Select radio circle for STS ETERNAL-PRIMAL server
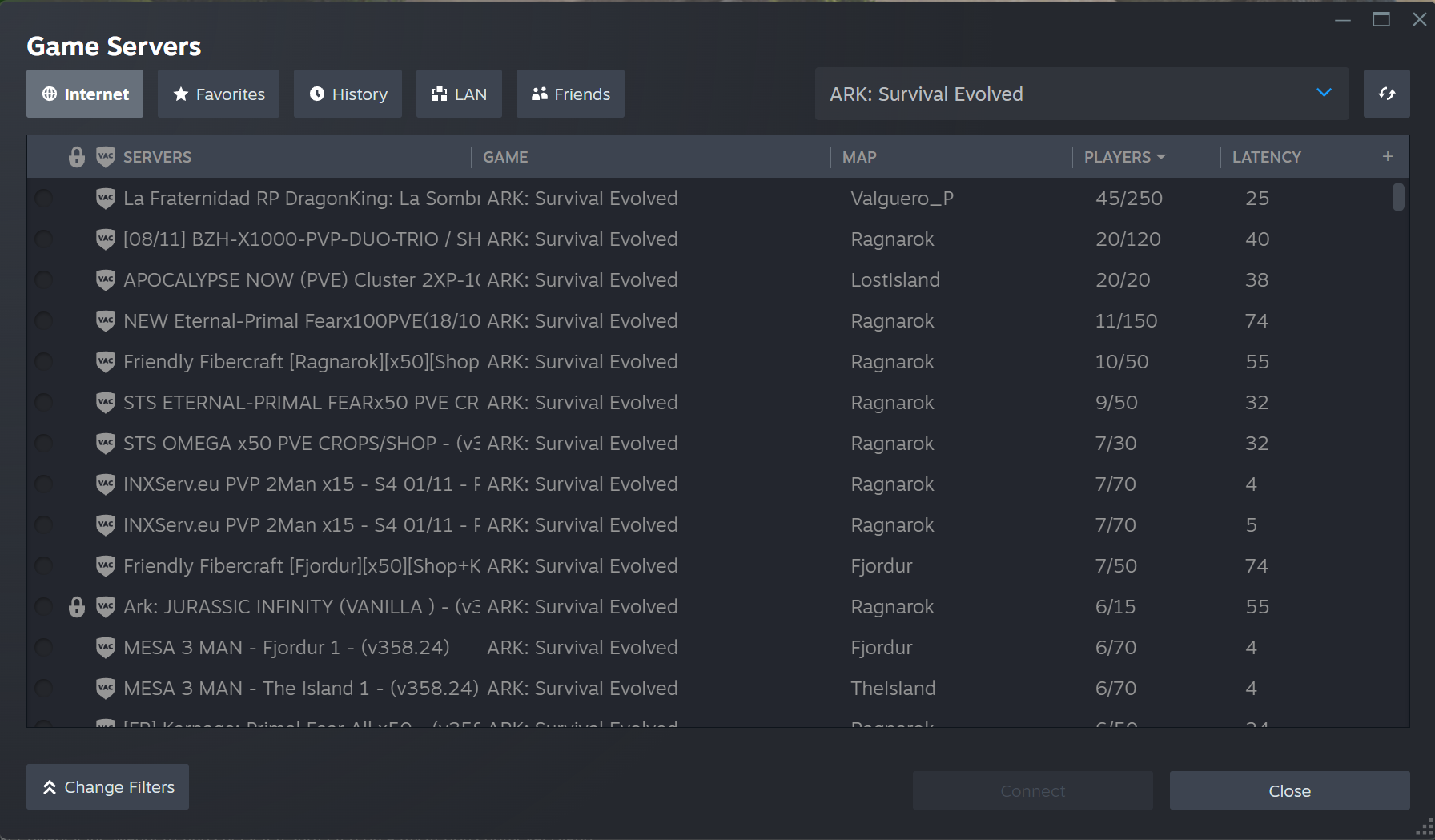 coord(44,402)
